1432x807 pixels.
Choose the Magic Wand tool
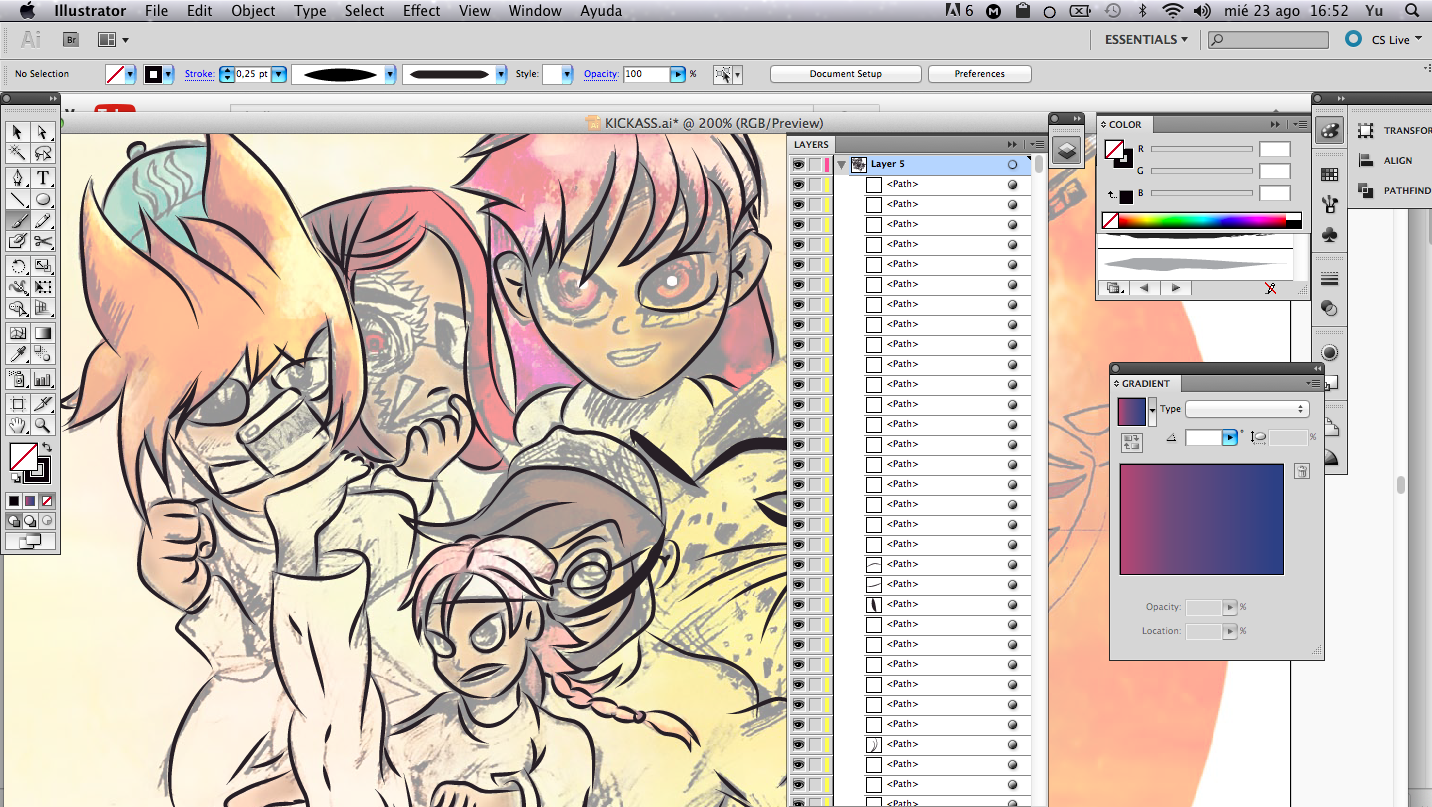point(17,153)
